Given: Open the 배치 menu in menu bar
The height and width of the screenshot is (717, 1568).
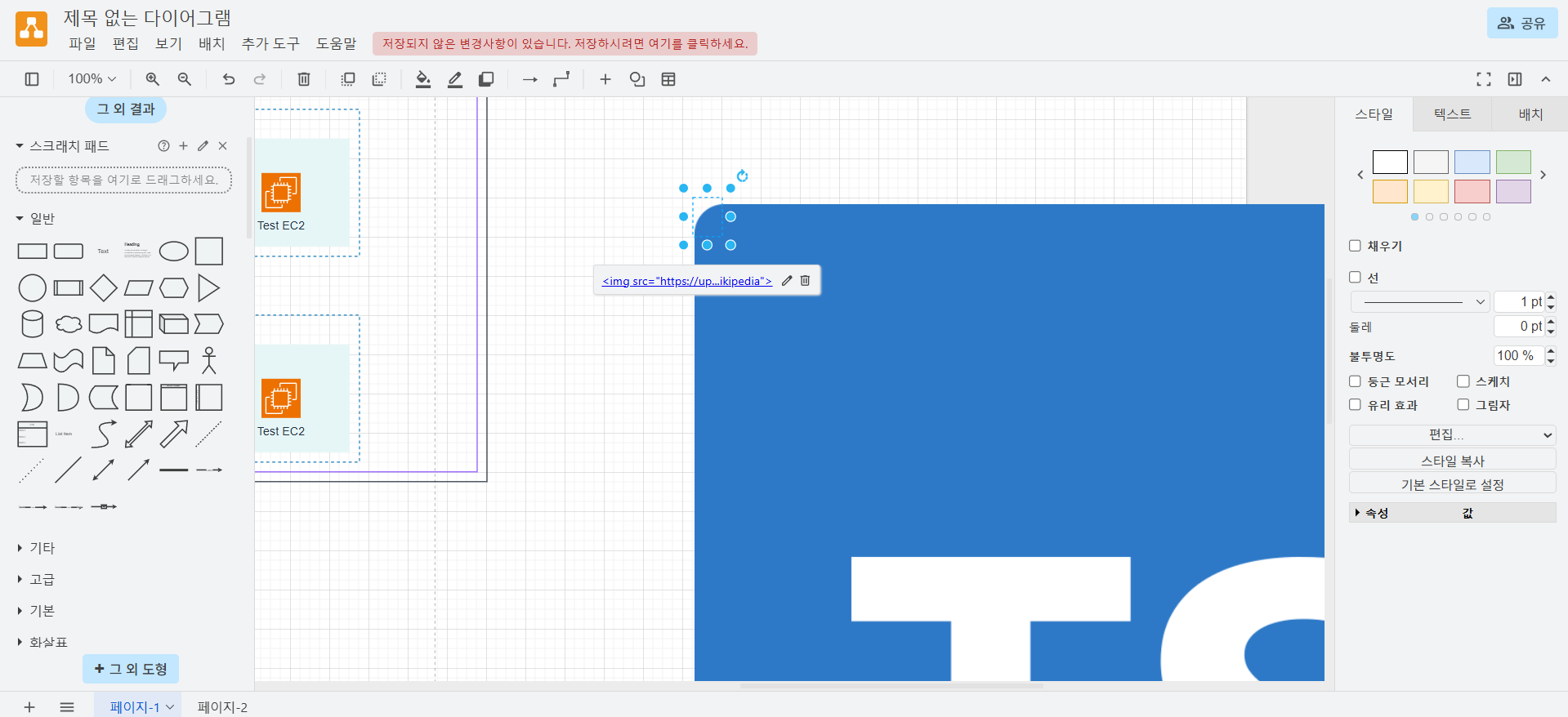Looking at the screenshot, I should pos(212,43).
